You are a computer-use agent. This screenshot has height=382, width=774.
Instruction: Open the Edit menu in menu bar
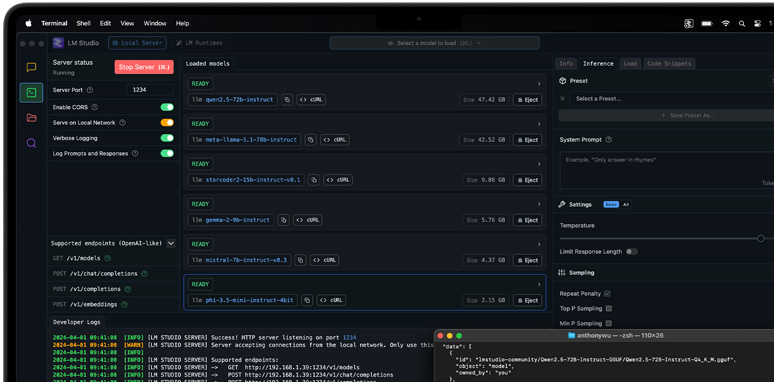[105, 23]
